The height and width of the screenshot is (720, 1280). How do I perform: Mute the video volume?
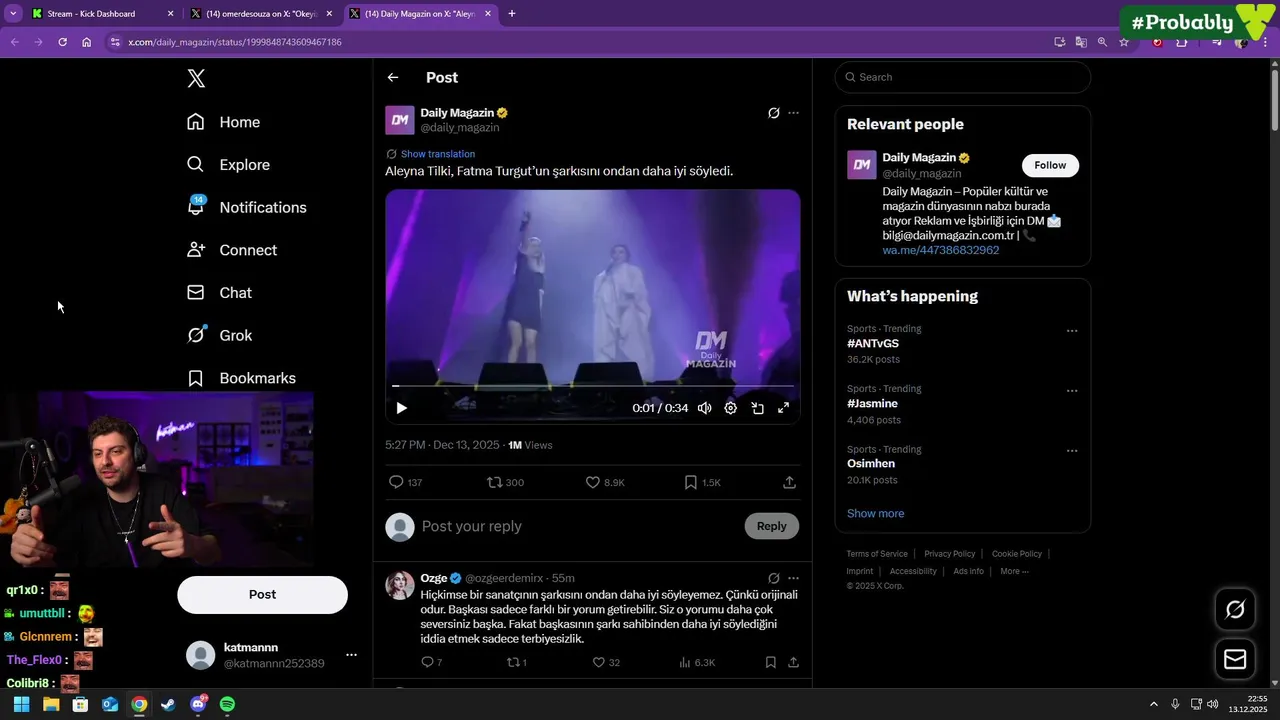[704, 408]
